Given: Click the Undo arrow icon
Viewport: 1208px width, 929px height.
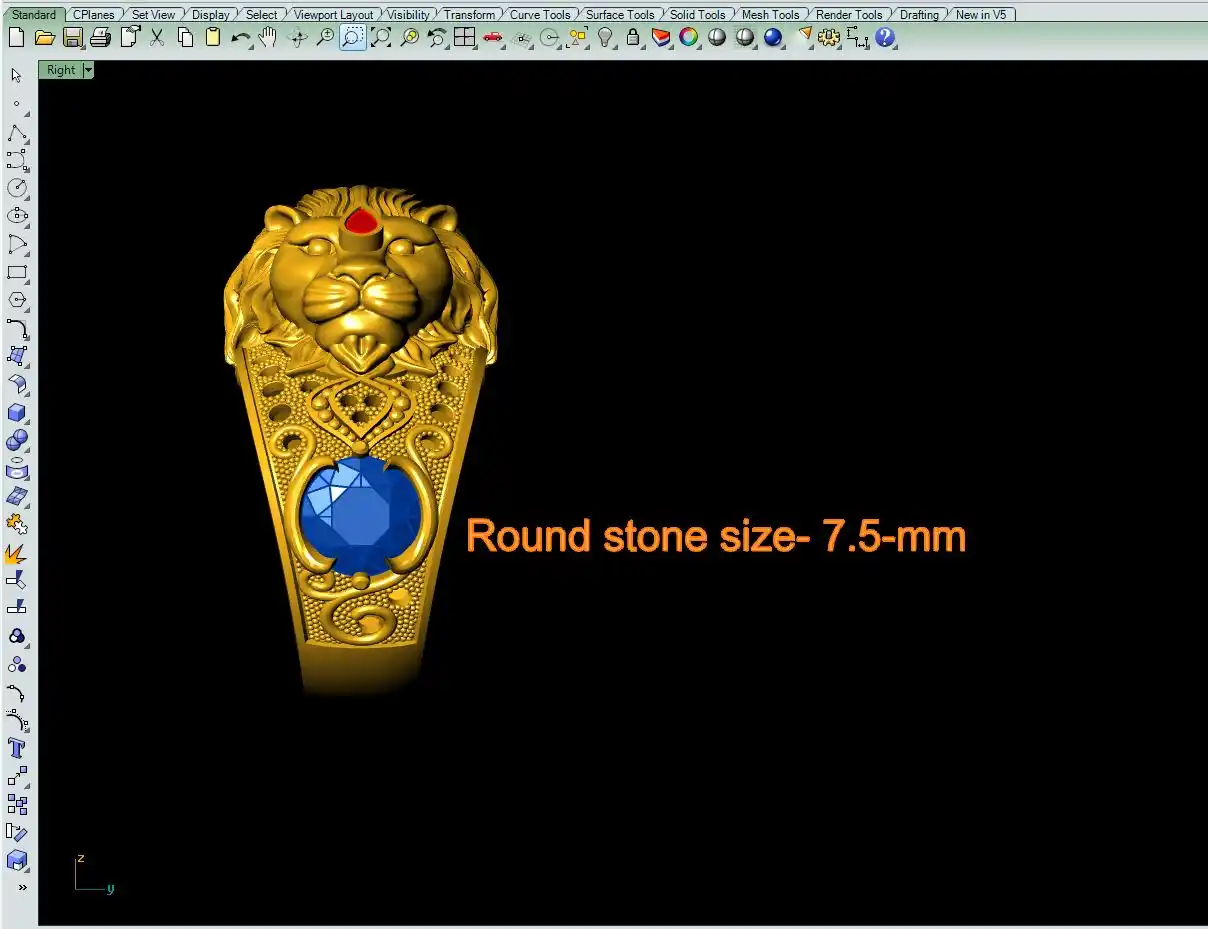Looking at the screenshot, I should 241,38.
